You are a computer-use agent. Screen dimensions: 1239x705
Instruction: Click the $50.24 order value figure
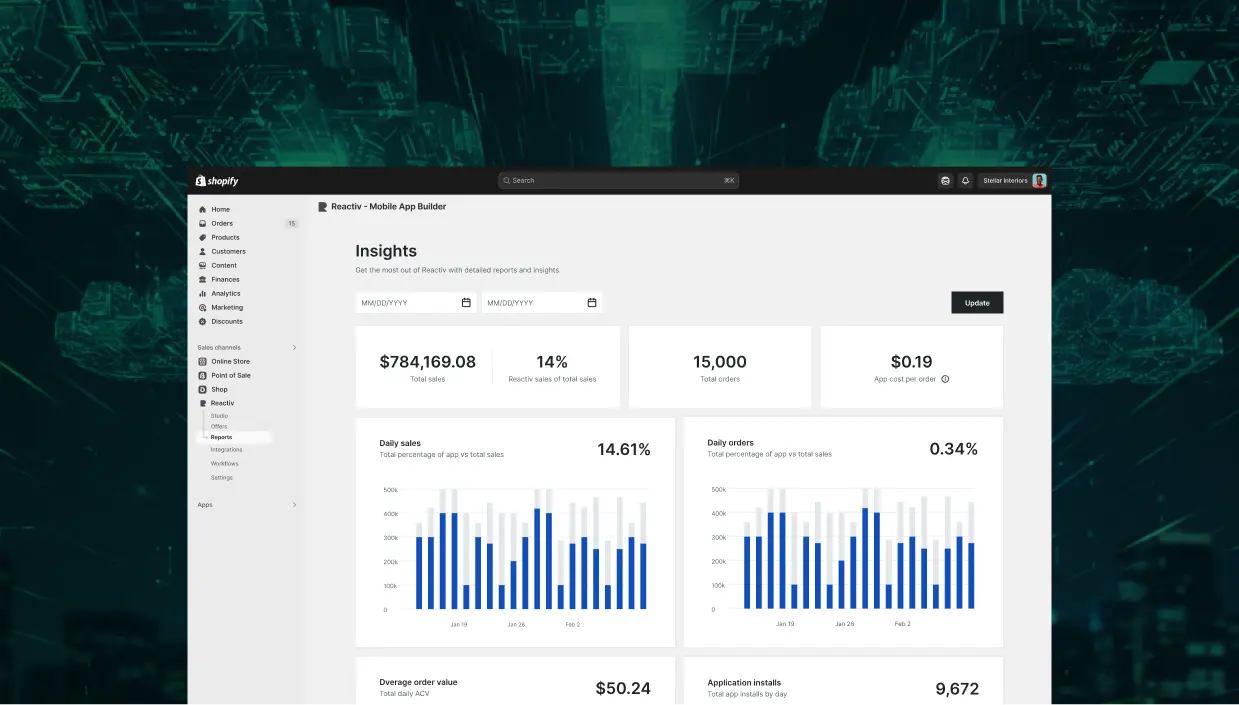623,689
